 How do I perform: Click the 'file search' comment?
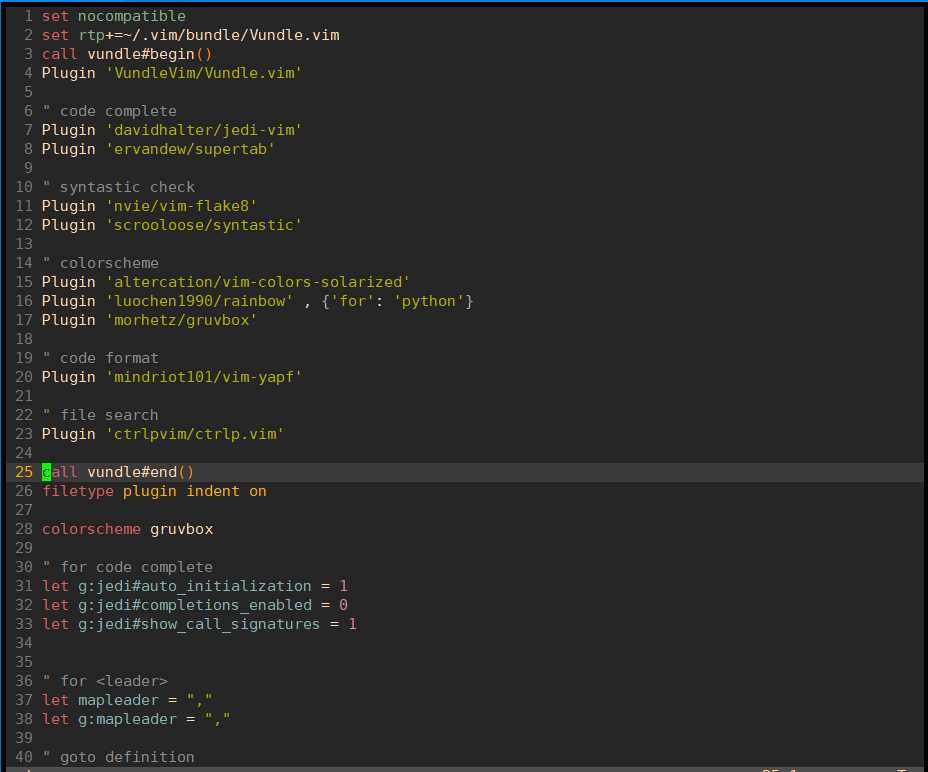[101, 414]
